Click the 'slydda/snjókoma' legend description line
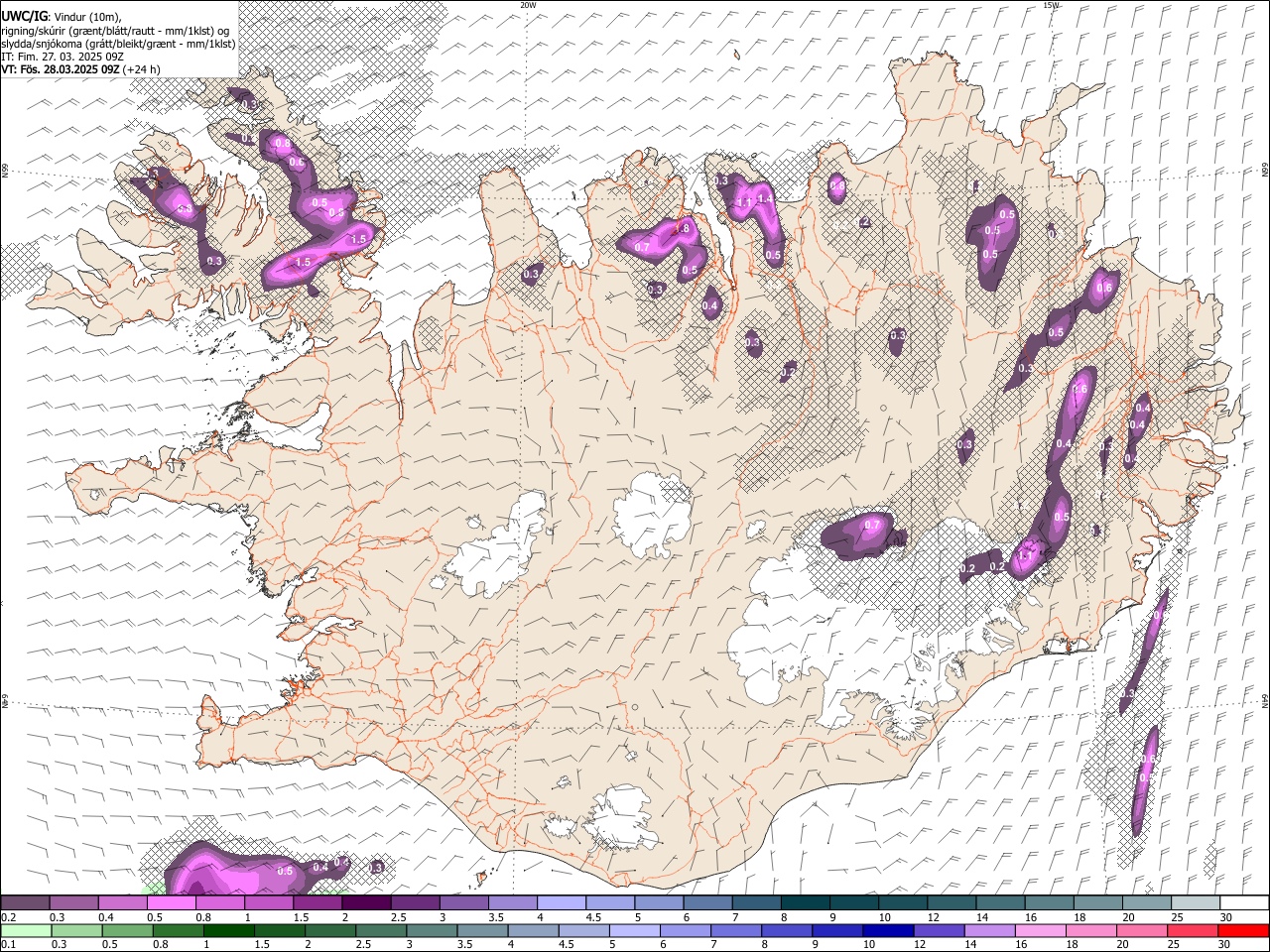This screenshot has width=1270, height=952. point(119,44)
